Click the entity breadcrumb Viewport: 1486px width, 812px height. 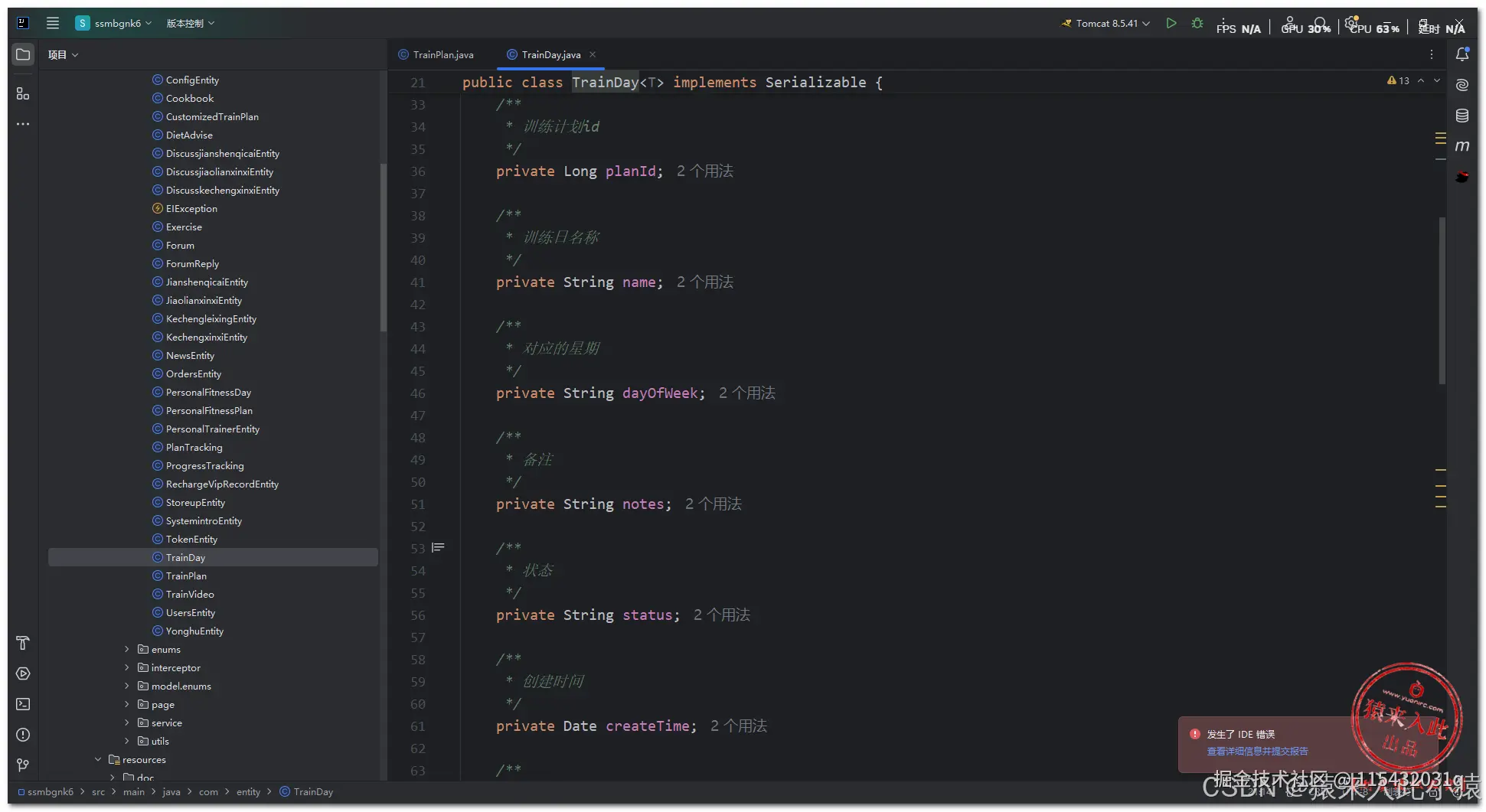click(x=248, y=791)
